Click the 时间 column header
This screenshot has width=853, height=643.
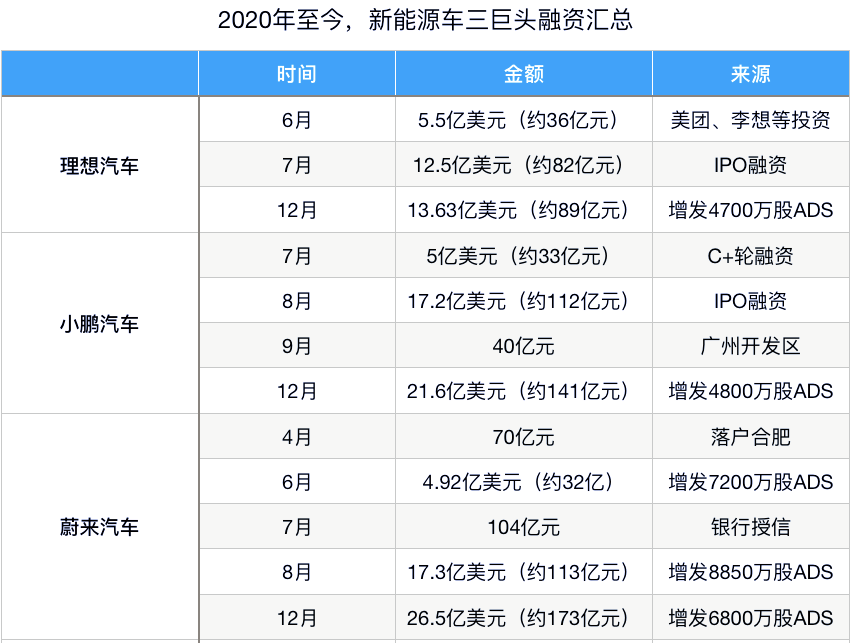coord(297,75)
